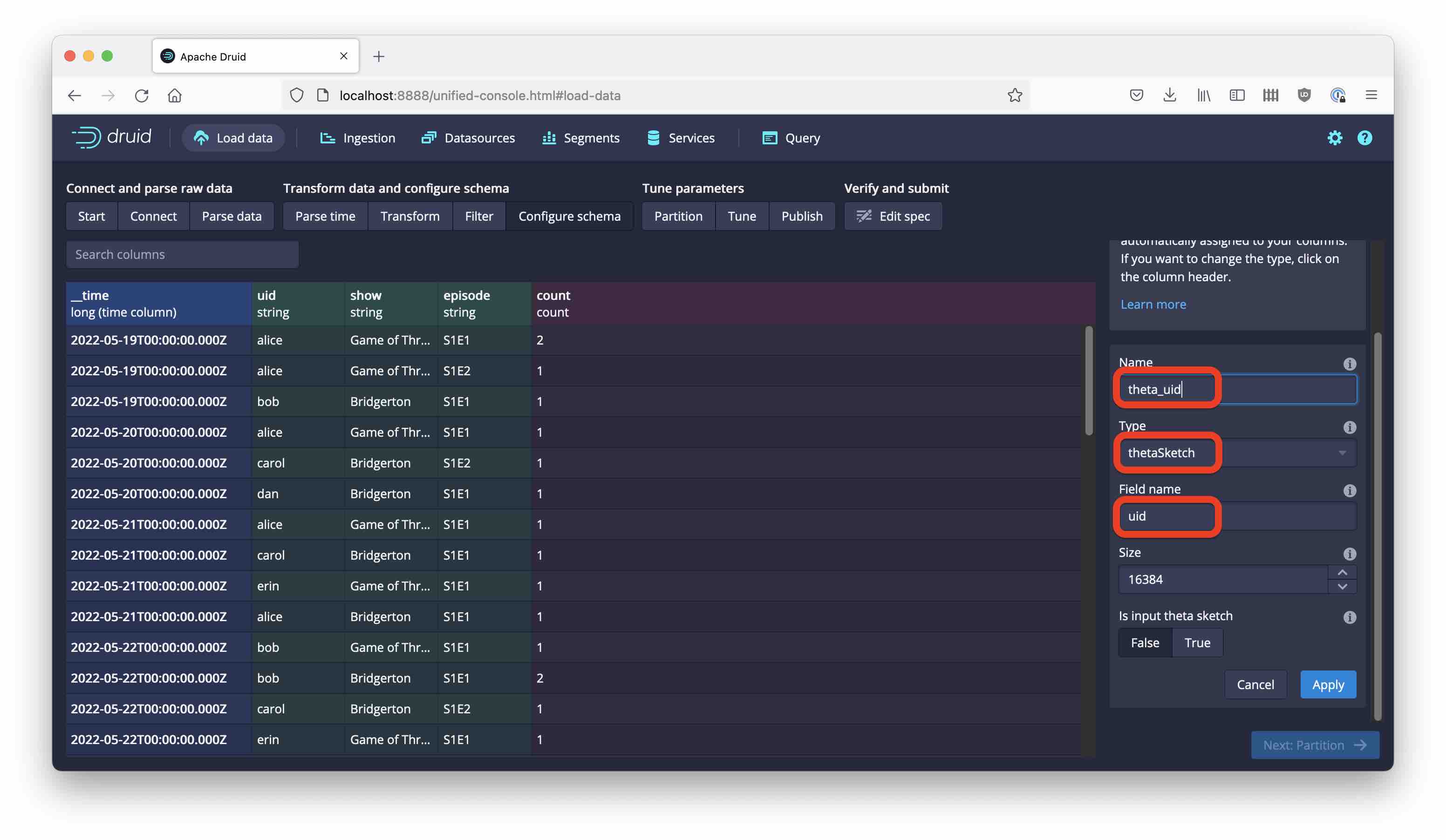
Task: Open the help question mark icon
Action: [x=1364, y=138]
